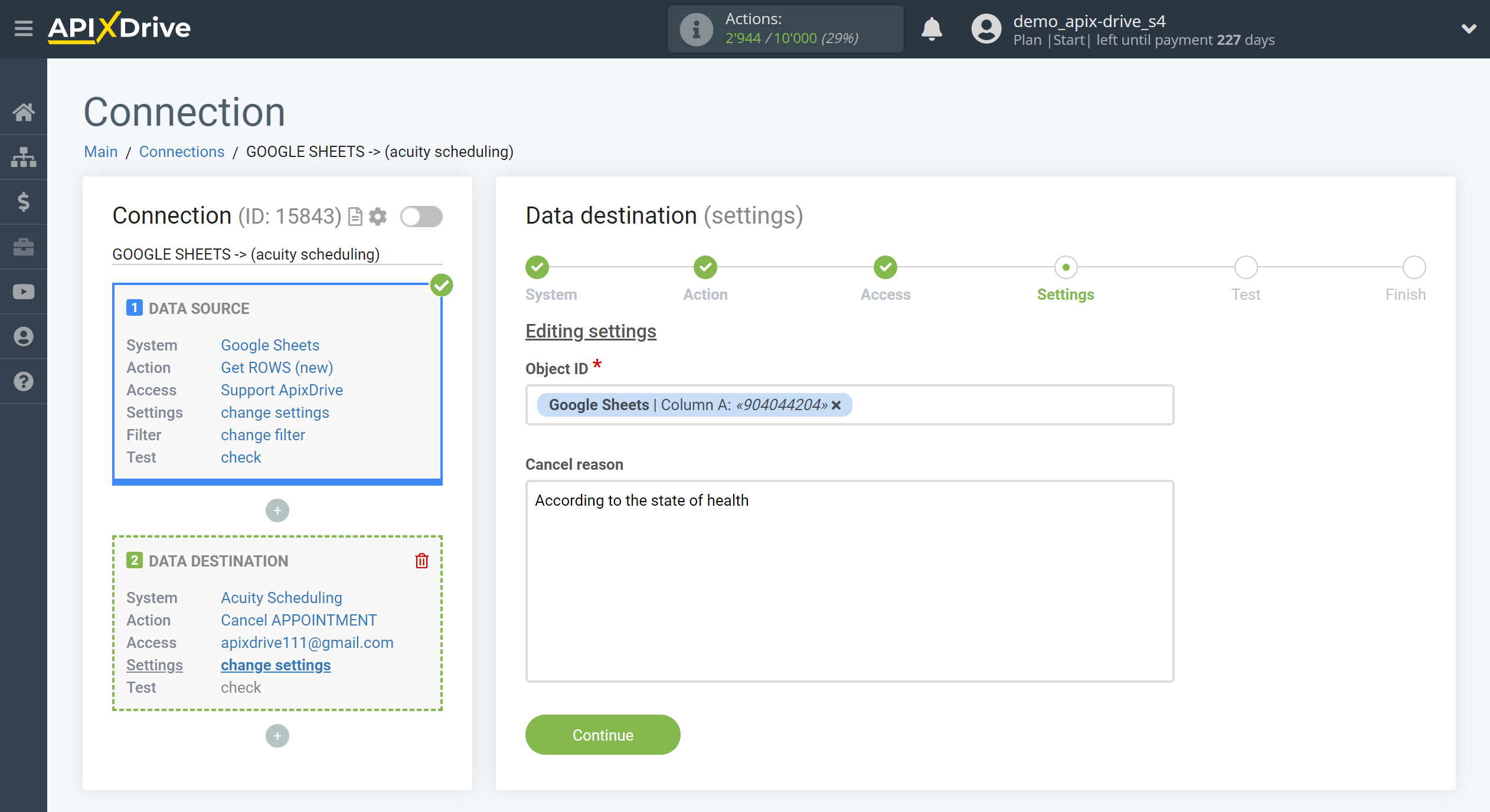Open the Support ApixDrive access link
The height and width of the screenshot is (812, 1490).
282,390
